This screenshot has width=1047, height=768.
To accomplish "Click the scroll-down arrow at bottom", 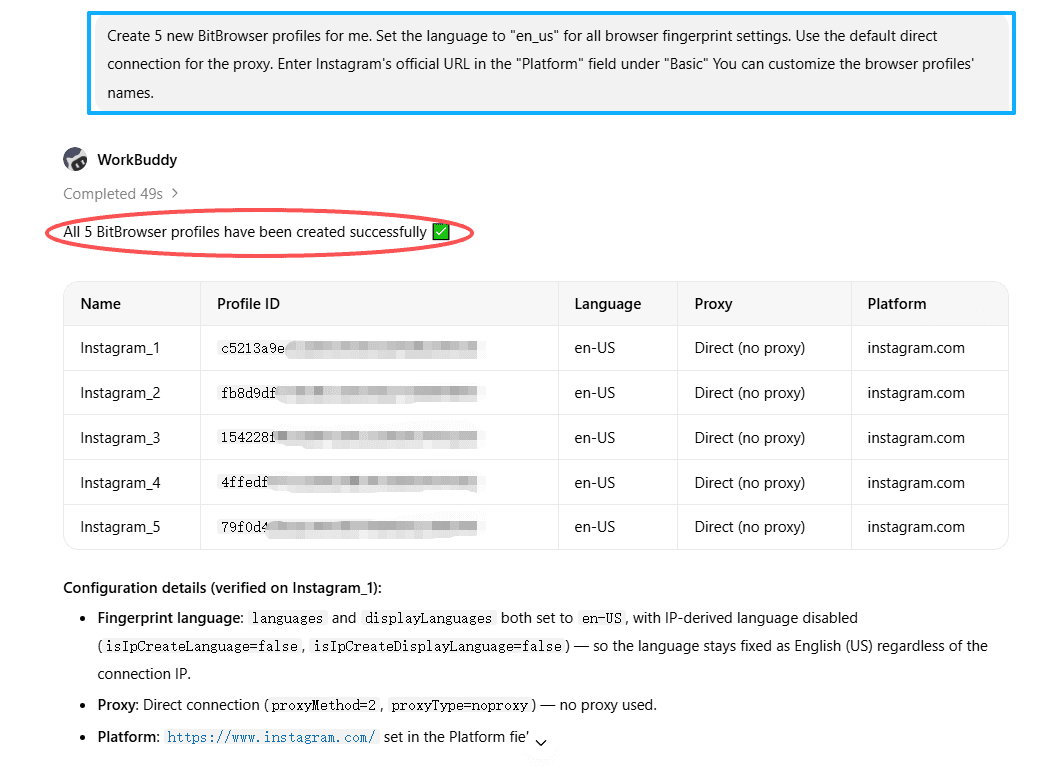I will tap(542, 743).
